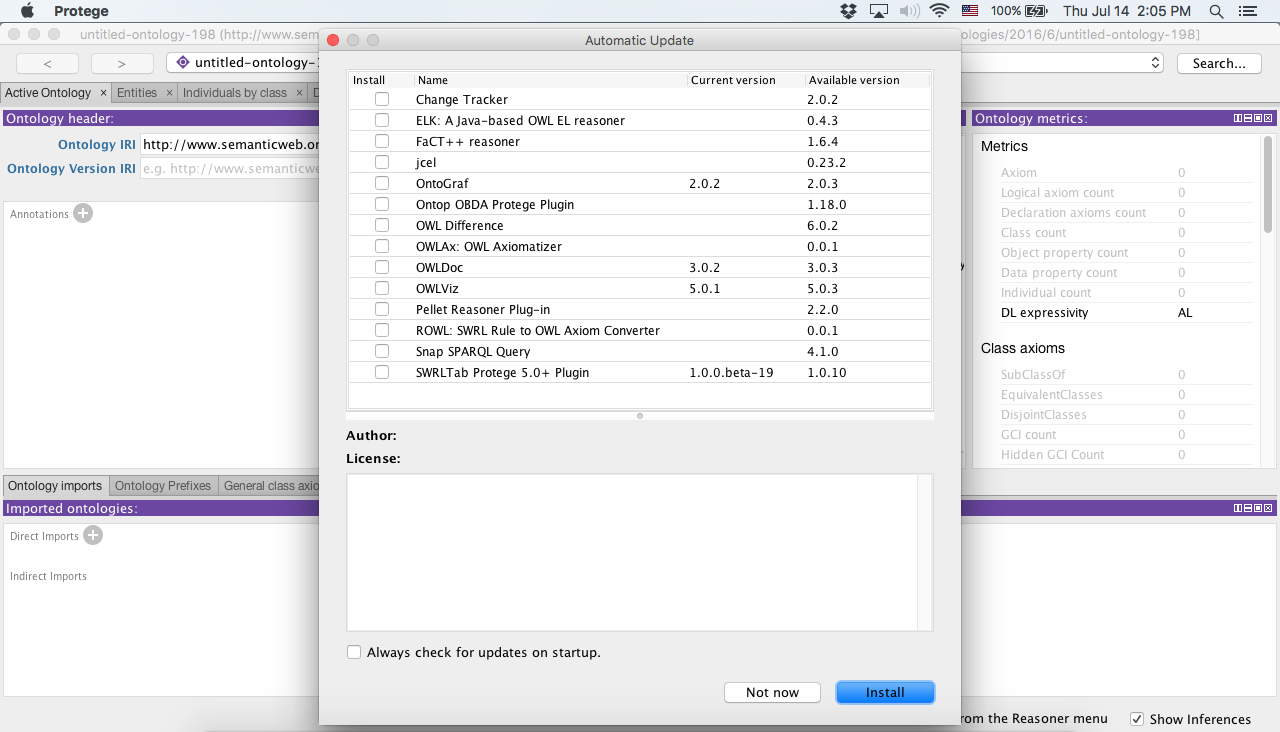Tick the OWLDoc update checkbox

(x=382, y=267)
